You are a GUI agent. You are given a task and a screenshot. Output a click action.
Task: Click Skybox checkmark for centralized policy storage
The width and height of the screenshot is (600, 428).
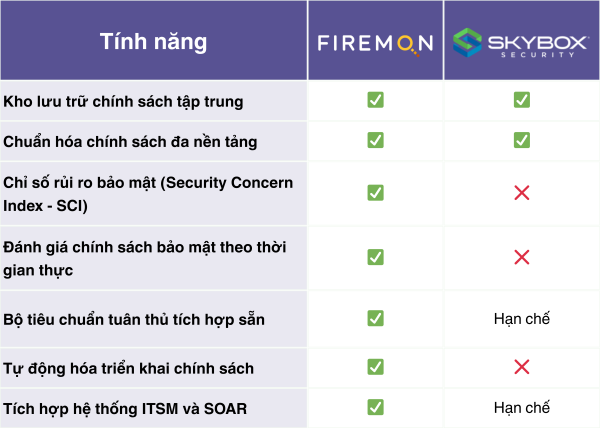click(521, 101)
